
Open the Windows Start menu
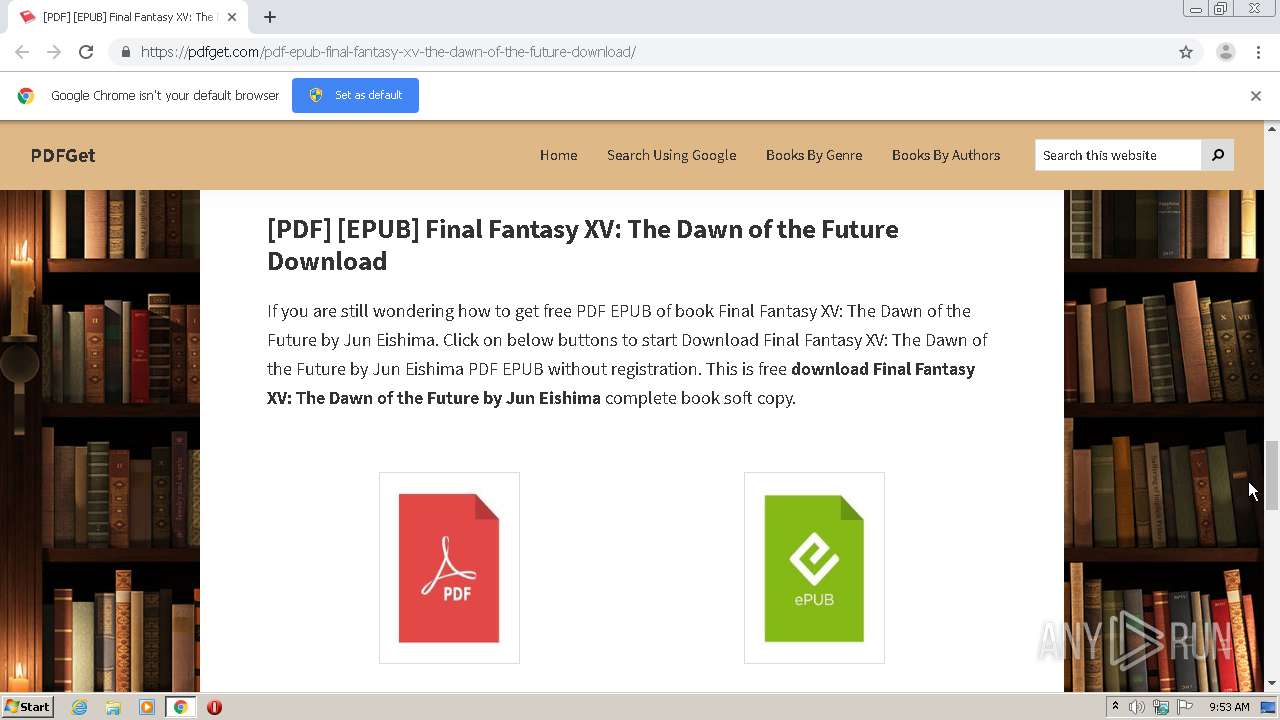[x=27, y=707]
